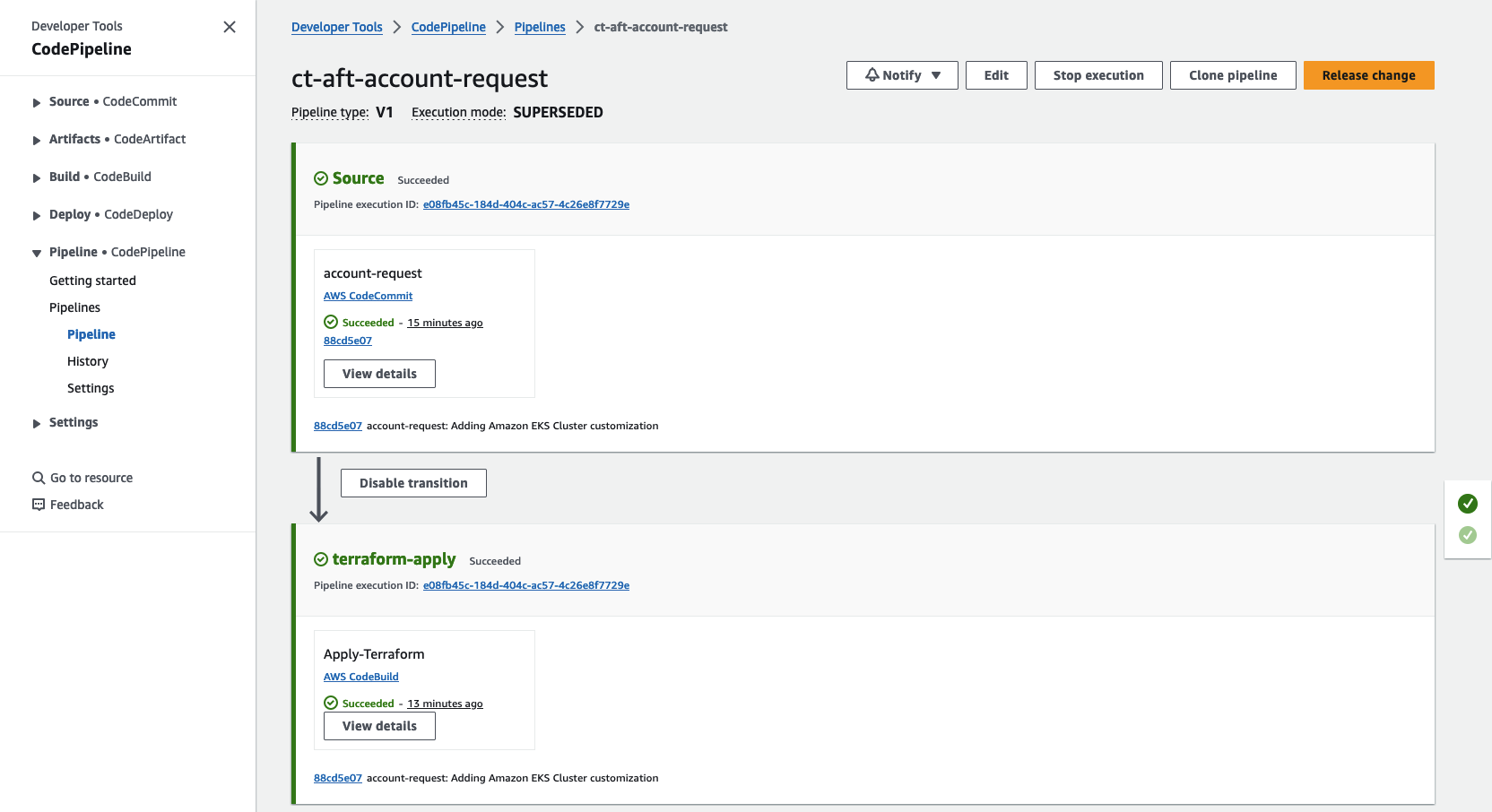Click the Go to resource search icon
Viewport: 1492px width, 812px height.
[x=39, y=478]
